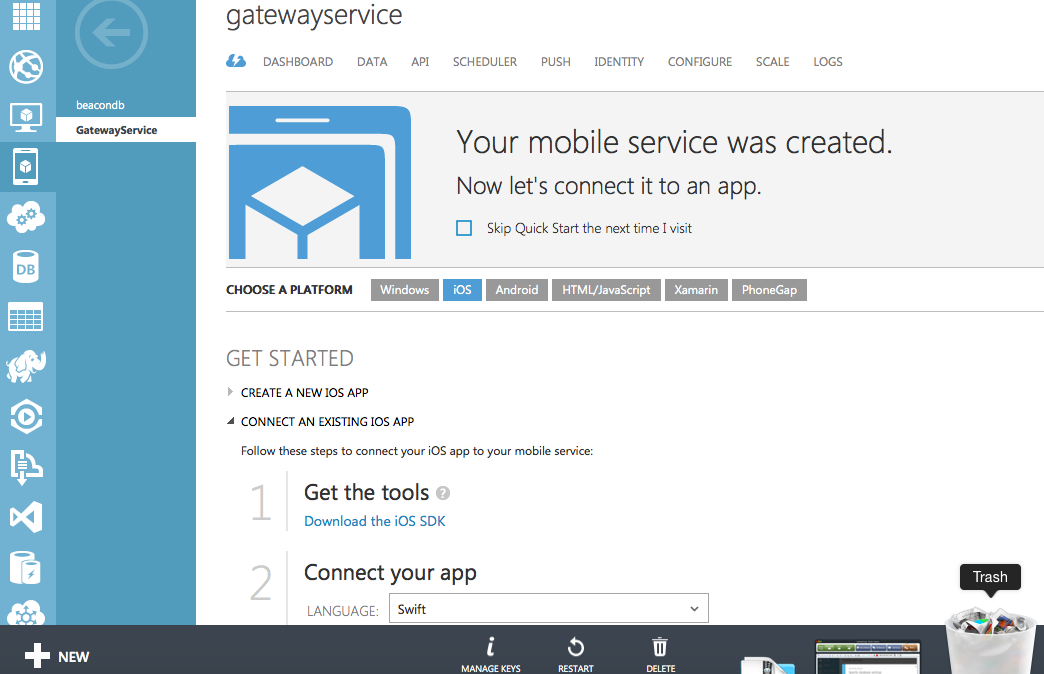Switch platform to Android
1044x674 pixels.
click(516, 289)
